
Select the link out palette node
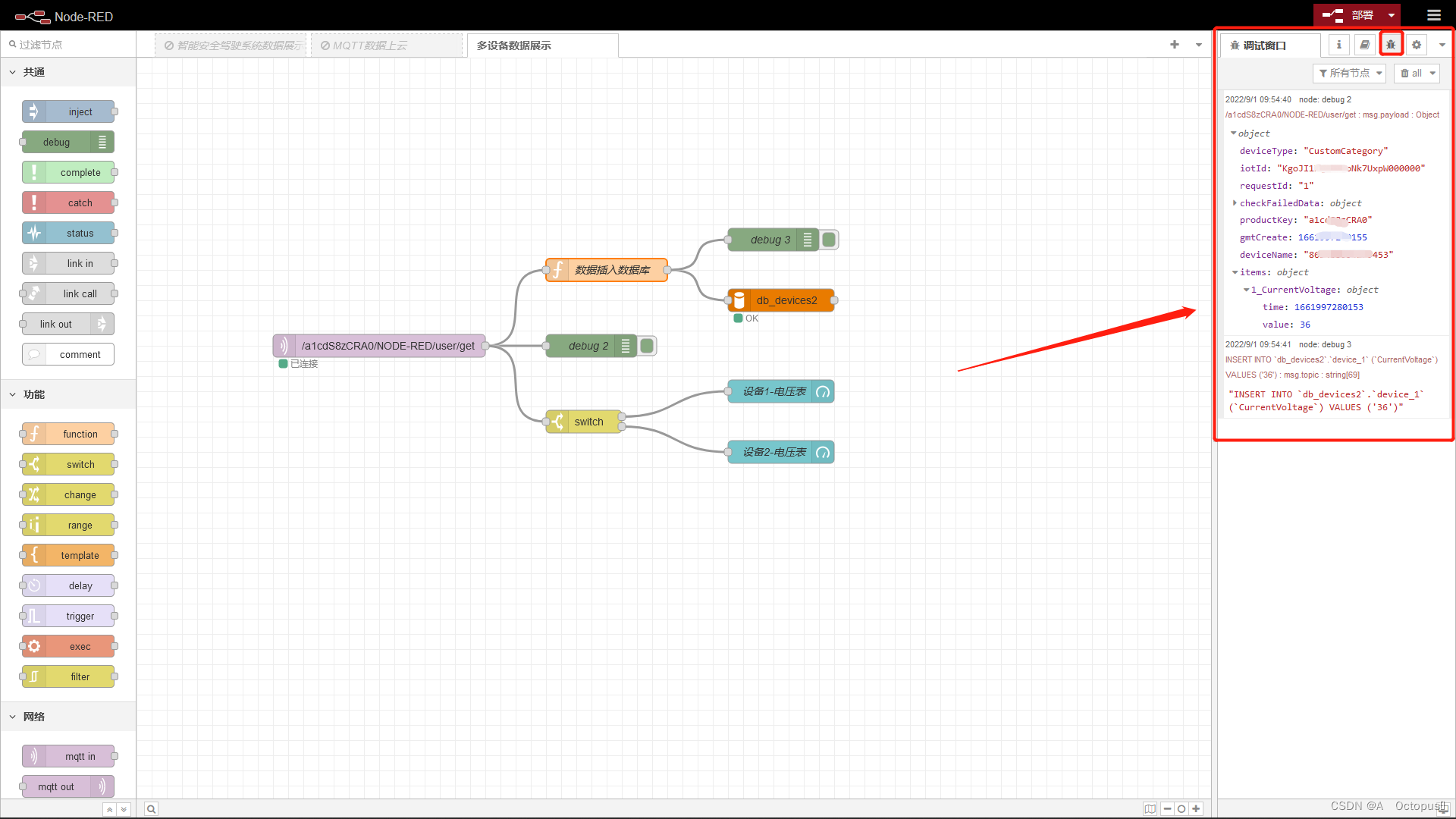click(68, 324)
